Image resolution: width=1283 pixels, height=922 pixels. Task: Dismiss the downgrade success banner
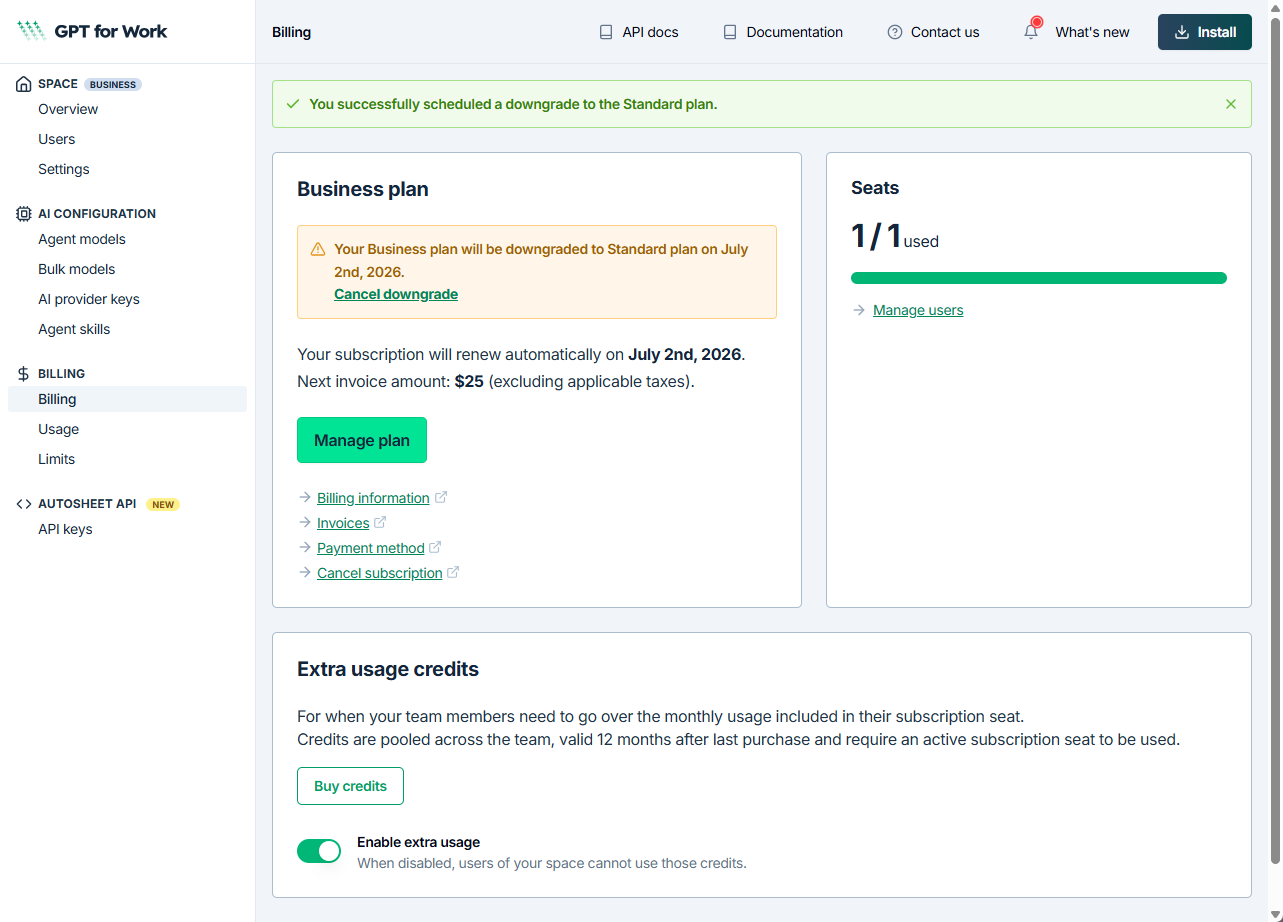pos(1231,104)
